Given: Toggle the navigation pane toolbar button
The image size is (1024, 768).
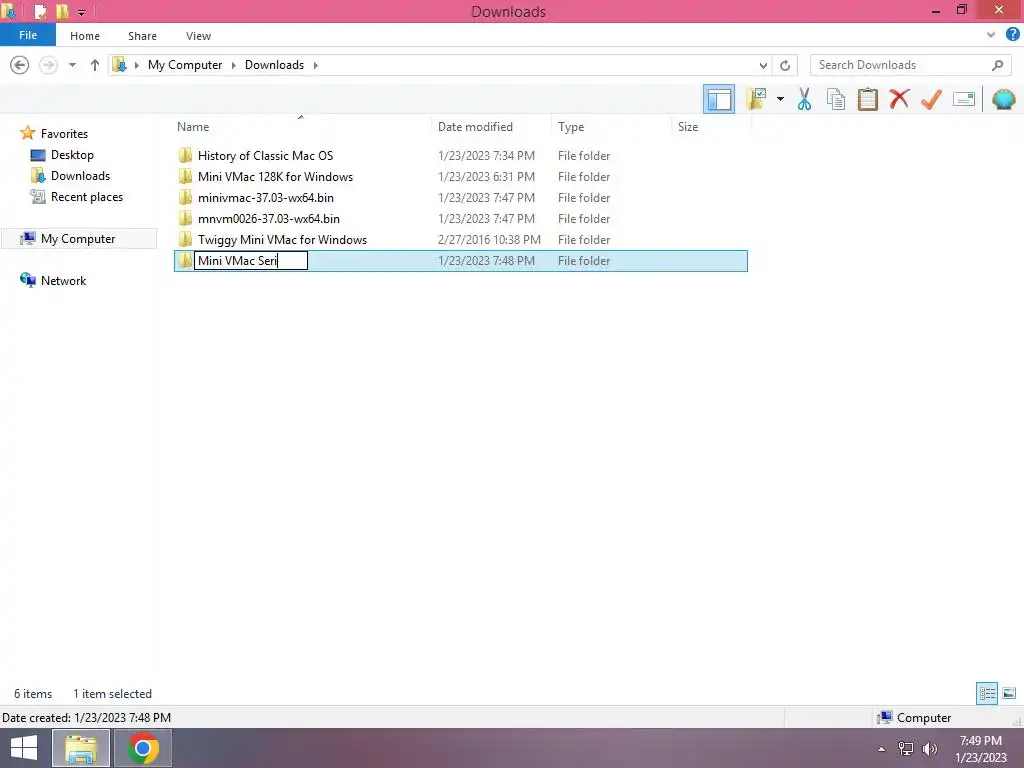Looking at the screenshot, I should 718,99.
